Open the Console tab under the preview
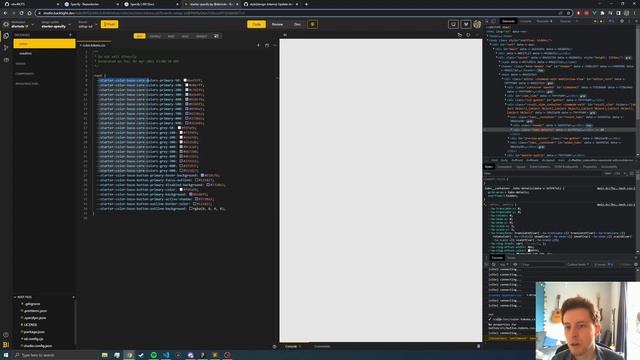This screenshot has height=360, width=640. pos(291,347)
